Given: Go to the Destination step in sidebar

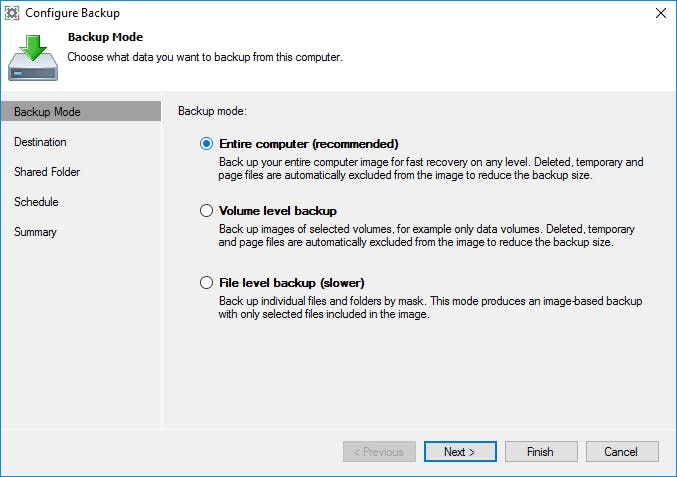Looking at the screenshot, I should [41, 142].
